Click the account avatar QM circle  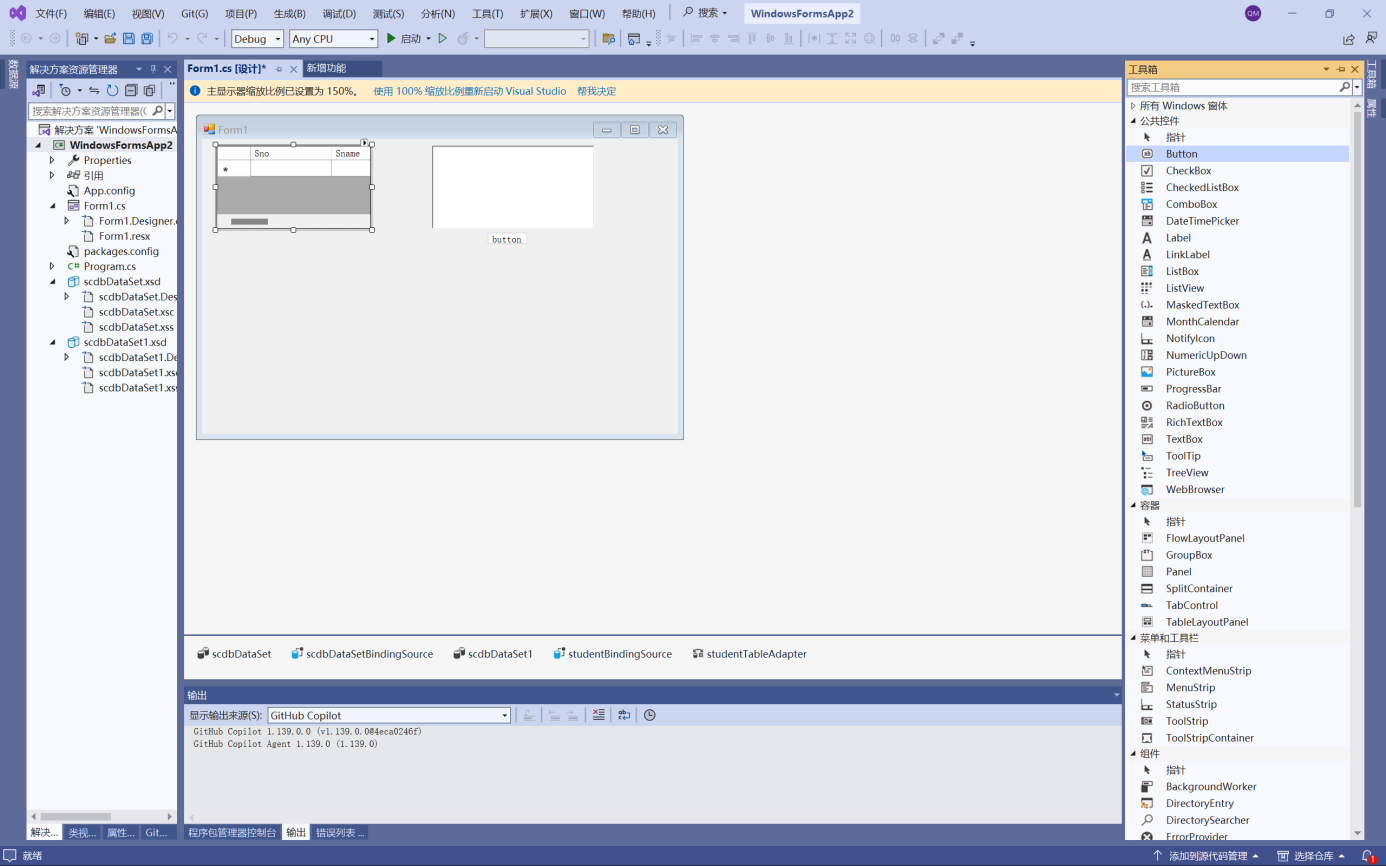(x=1253, y=13)
